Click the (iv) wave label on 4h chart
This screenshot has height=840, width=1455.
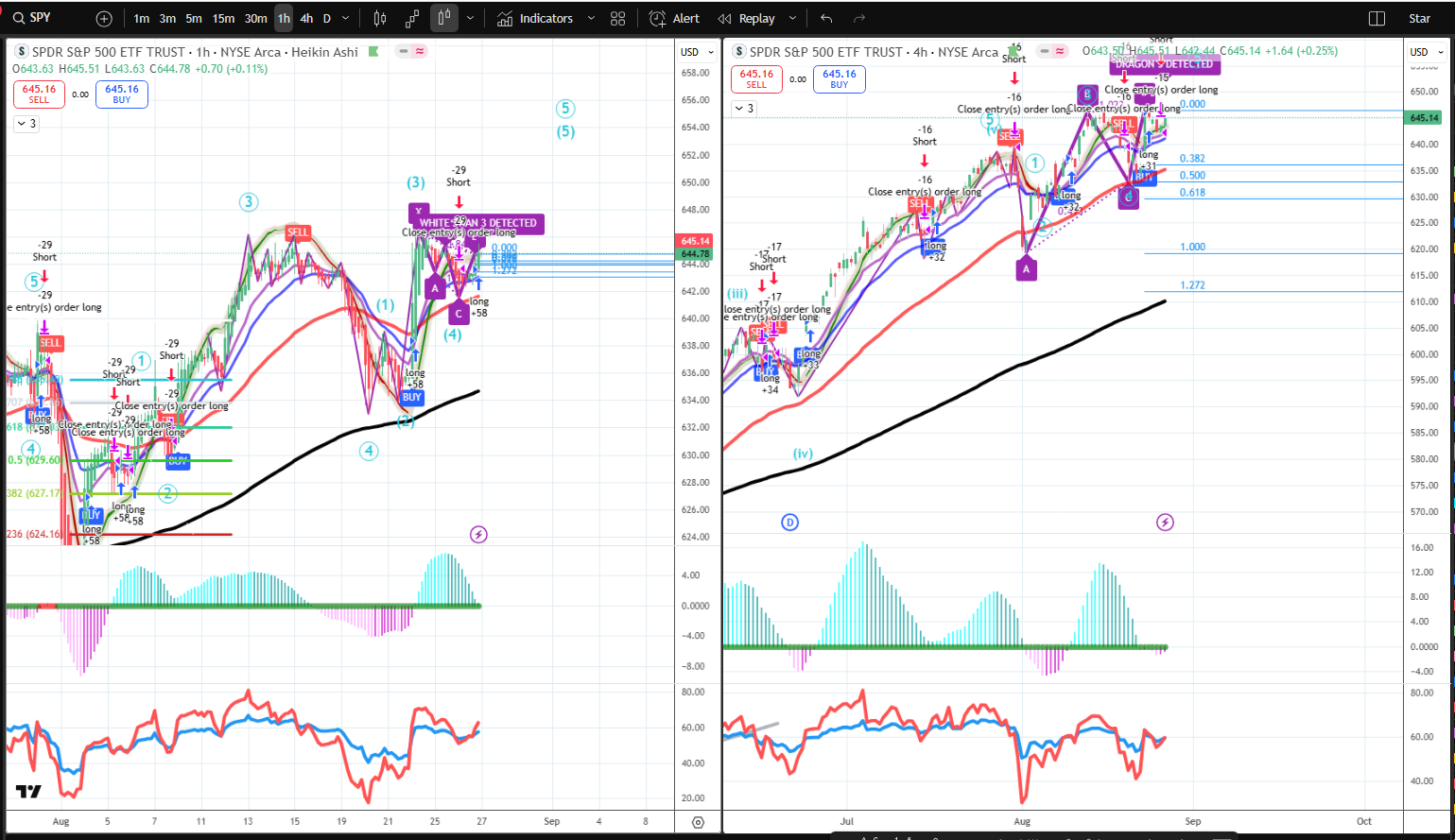(803, 454)
